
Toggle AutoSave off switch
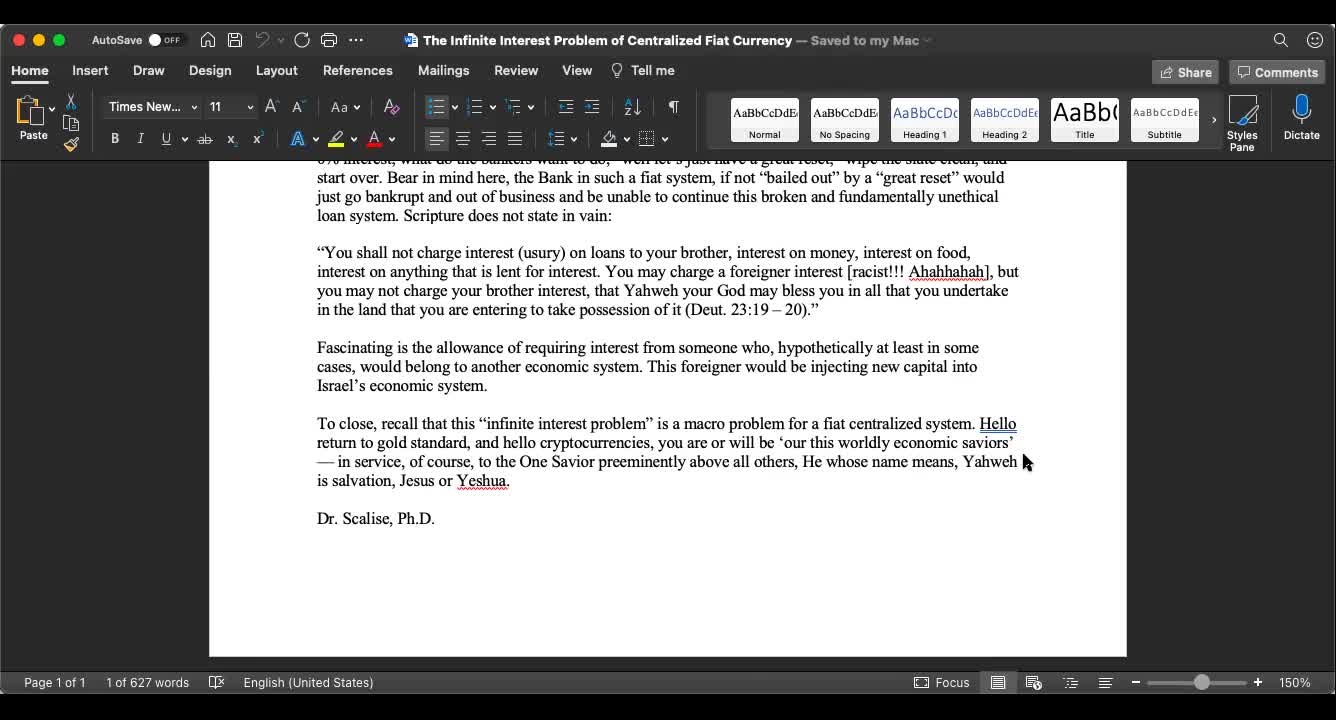pos(165,40)
